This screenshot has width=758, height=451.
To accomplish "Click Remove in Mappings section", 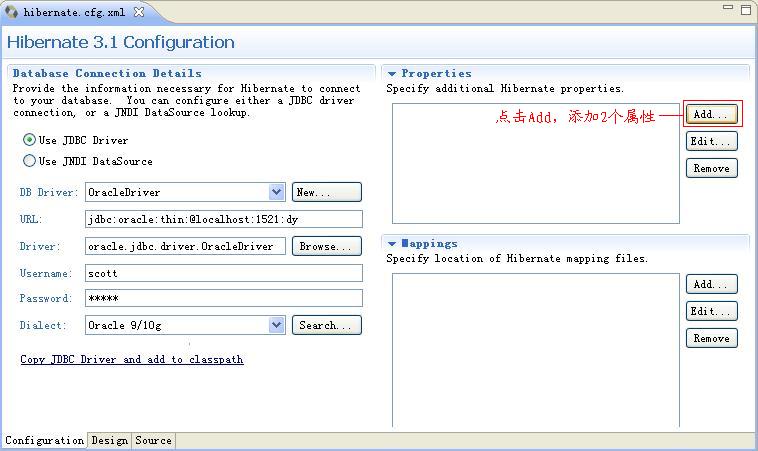I will coord(712,338).
